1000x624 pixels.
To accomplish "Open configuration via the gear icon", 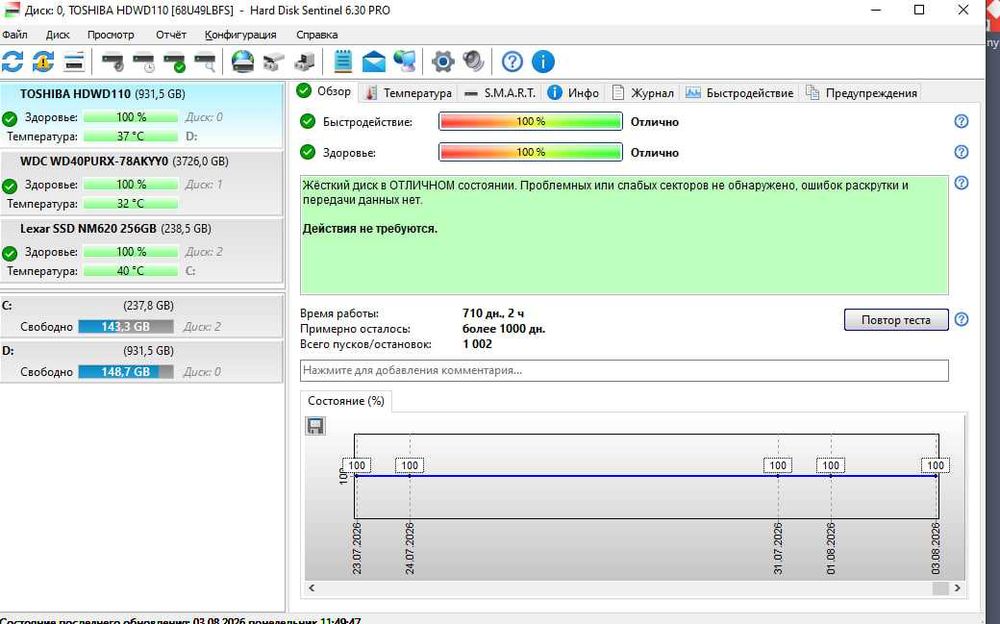I will click(x=443, y=62).
